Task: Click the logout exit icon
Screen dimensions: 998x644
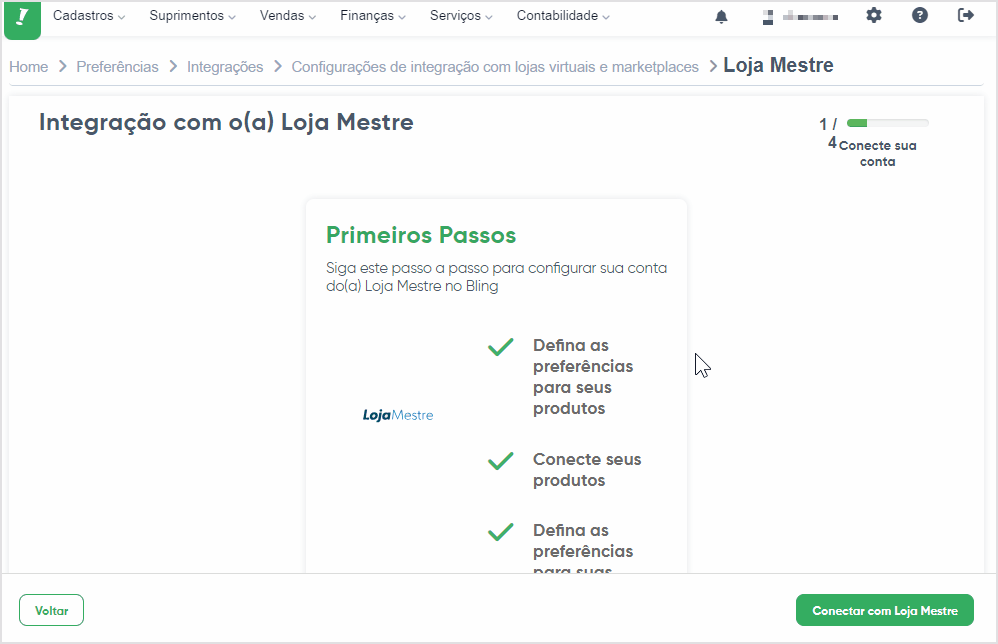Action: 966,15
